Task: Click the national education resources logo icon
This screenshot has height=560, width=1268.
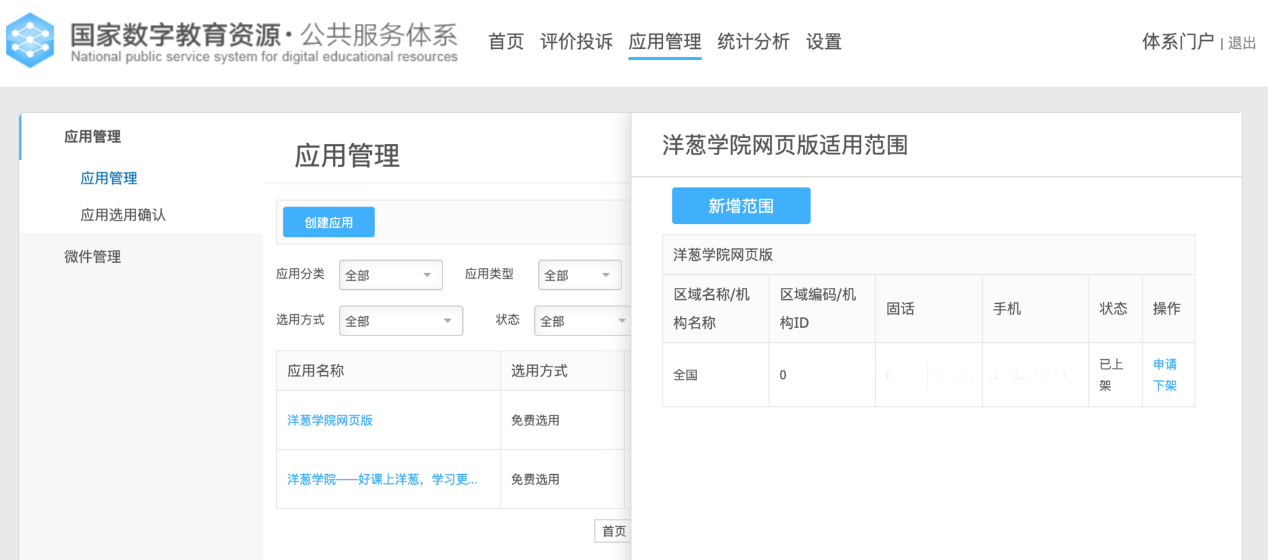Action: point(30,41)
